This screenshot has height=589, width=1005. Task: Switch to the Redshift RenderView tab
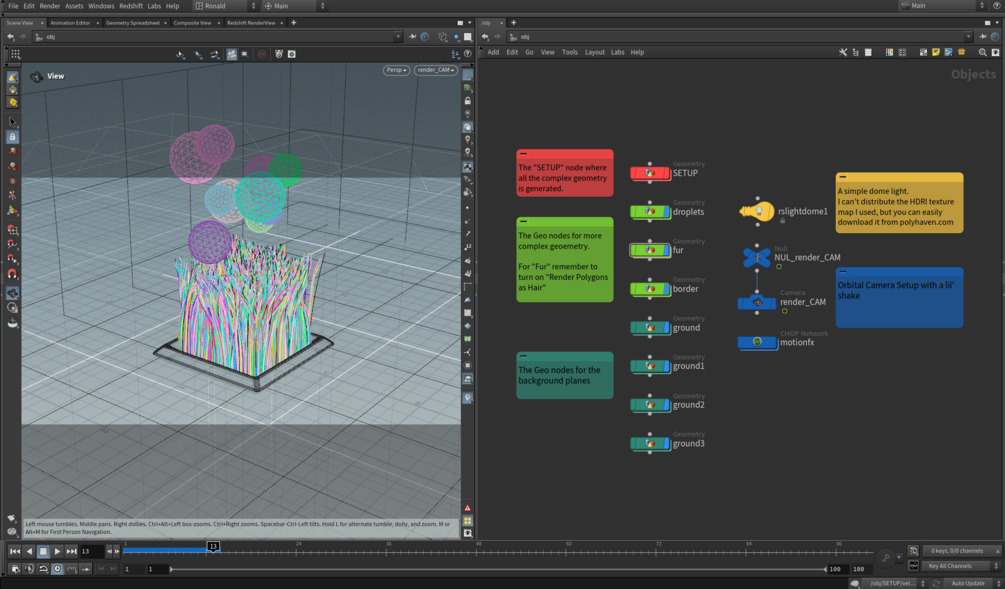coord(251,23)
